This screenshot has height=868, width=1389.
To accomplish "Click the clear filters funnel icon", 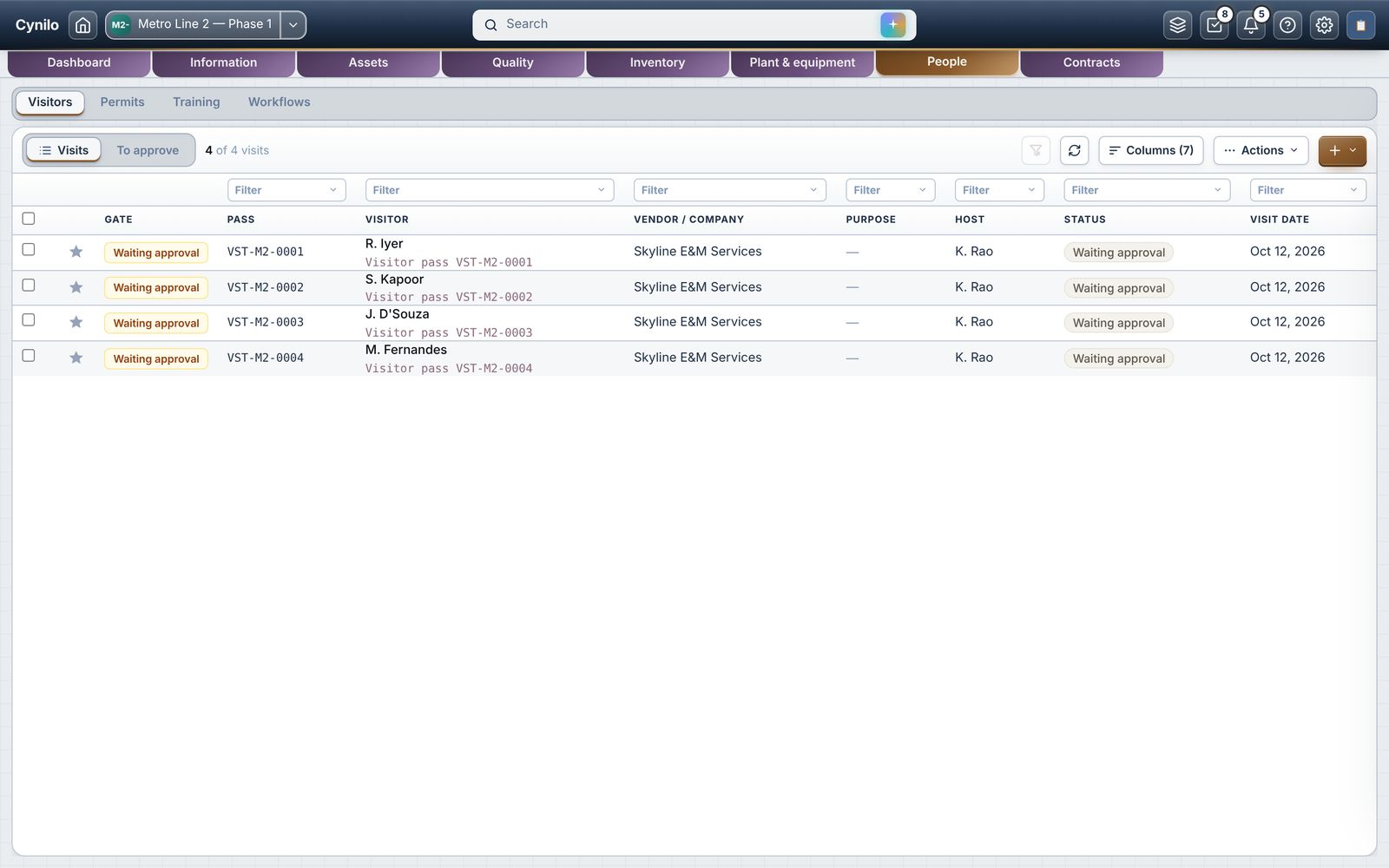I will pos(1036,150).
